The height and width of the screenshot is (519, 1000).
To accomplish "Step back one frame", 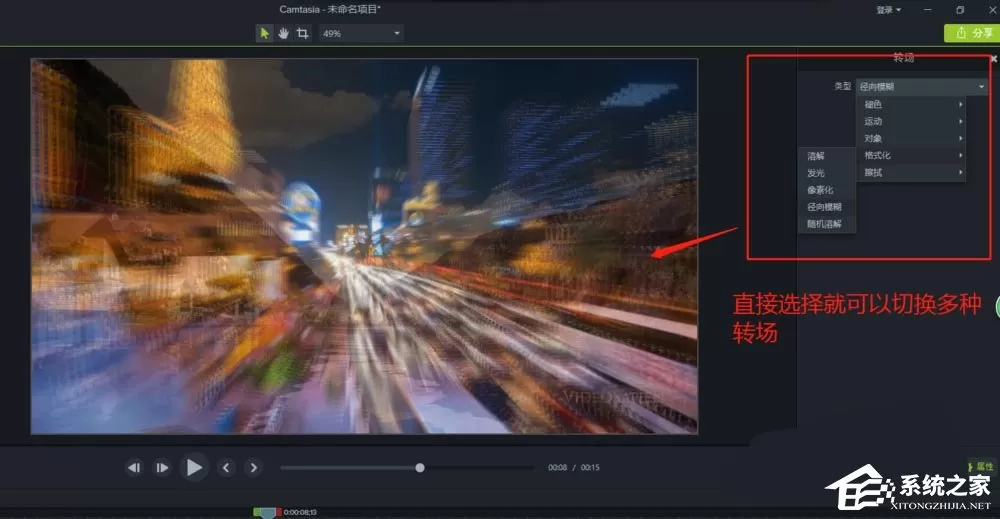I will (x=134, y=467).
